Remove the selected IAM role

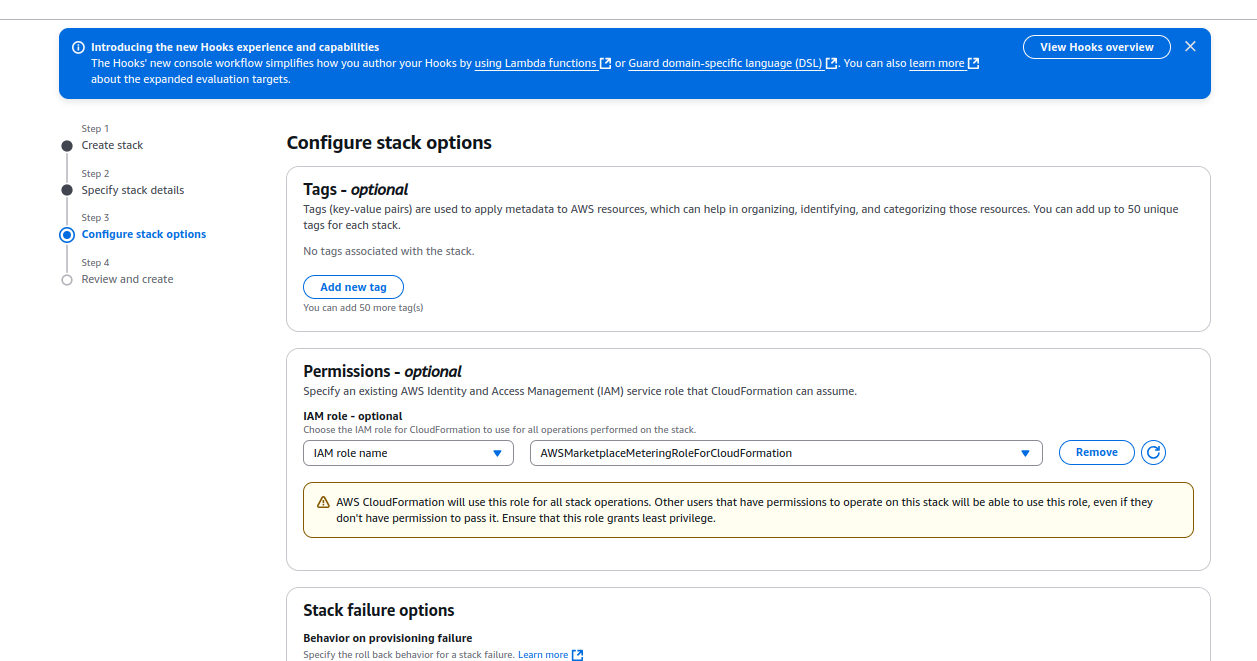[1096, 453]
